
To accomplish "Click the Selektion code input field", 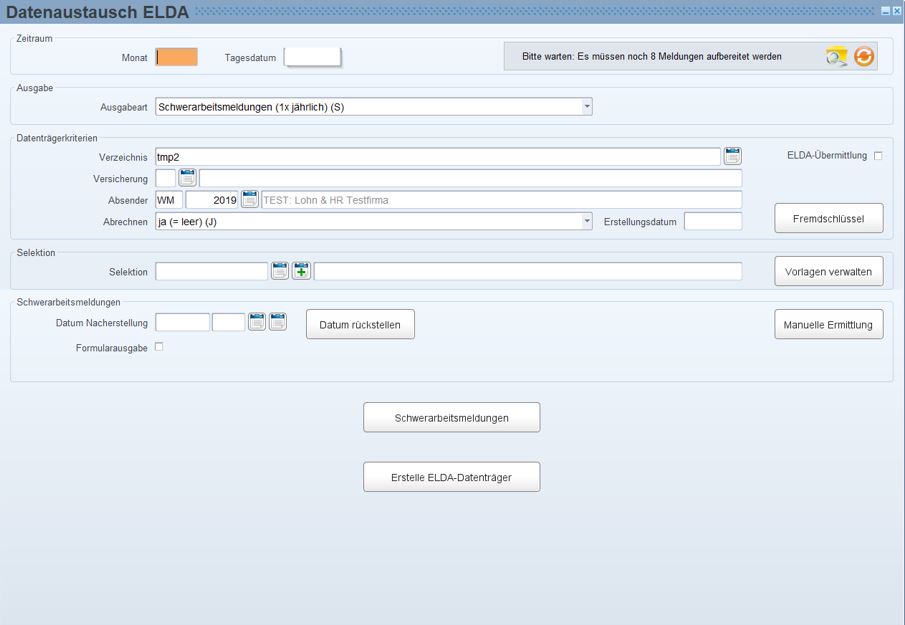I will tap(212, 271).
